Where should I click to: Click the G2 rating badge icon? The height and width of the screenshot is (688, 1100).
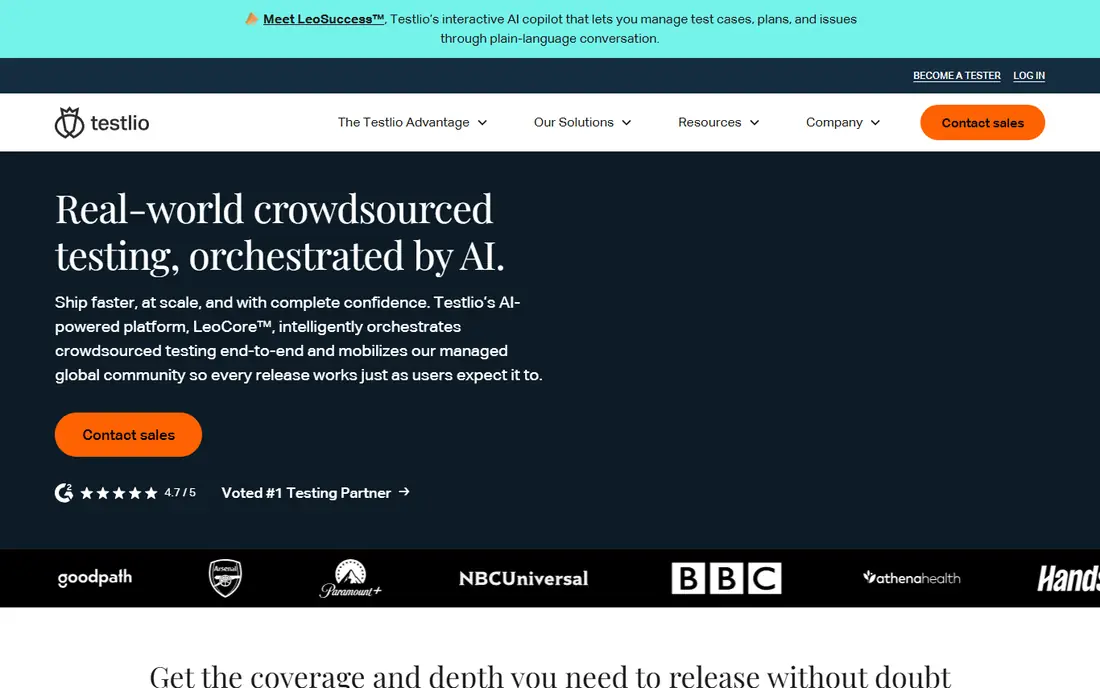[x=64, y=493]
